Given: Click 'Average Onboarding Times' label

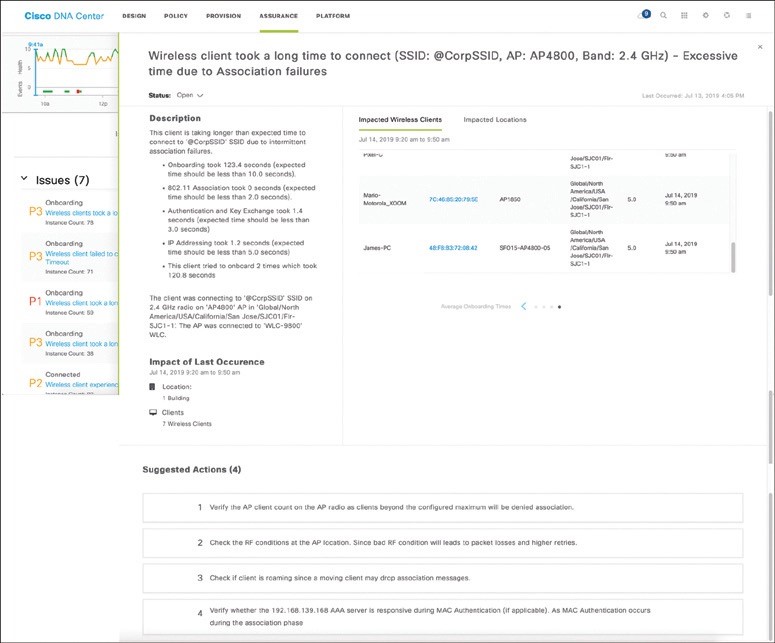Looking at the screenshot, I should [x=475, y=306].
